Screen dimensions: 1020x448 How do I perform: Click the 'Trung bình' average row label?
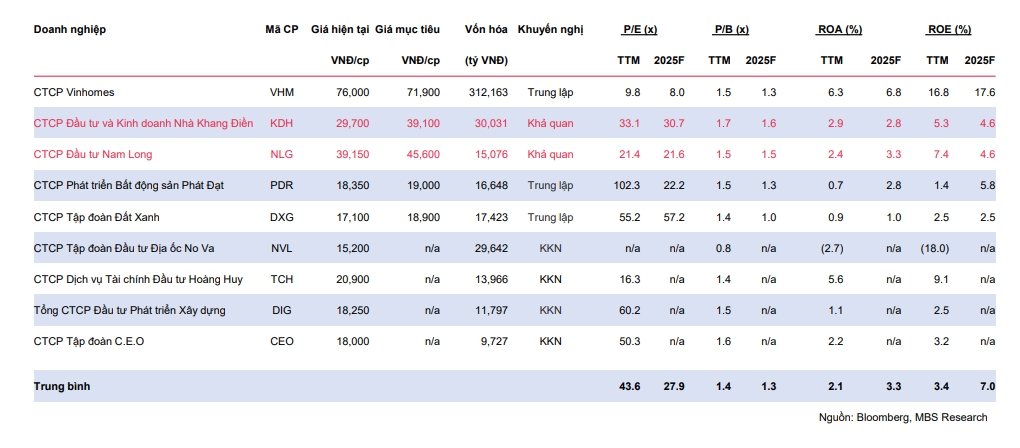click(x=62, y=386)
